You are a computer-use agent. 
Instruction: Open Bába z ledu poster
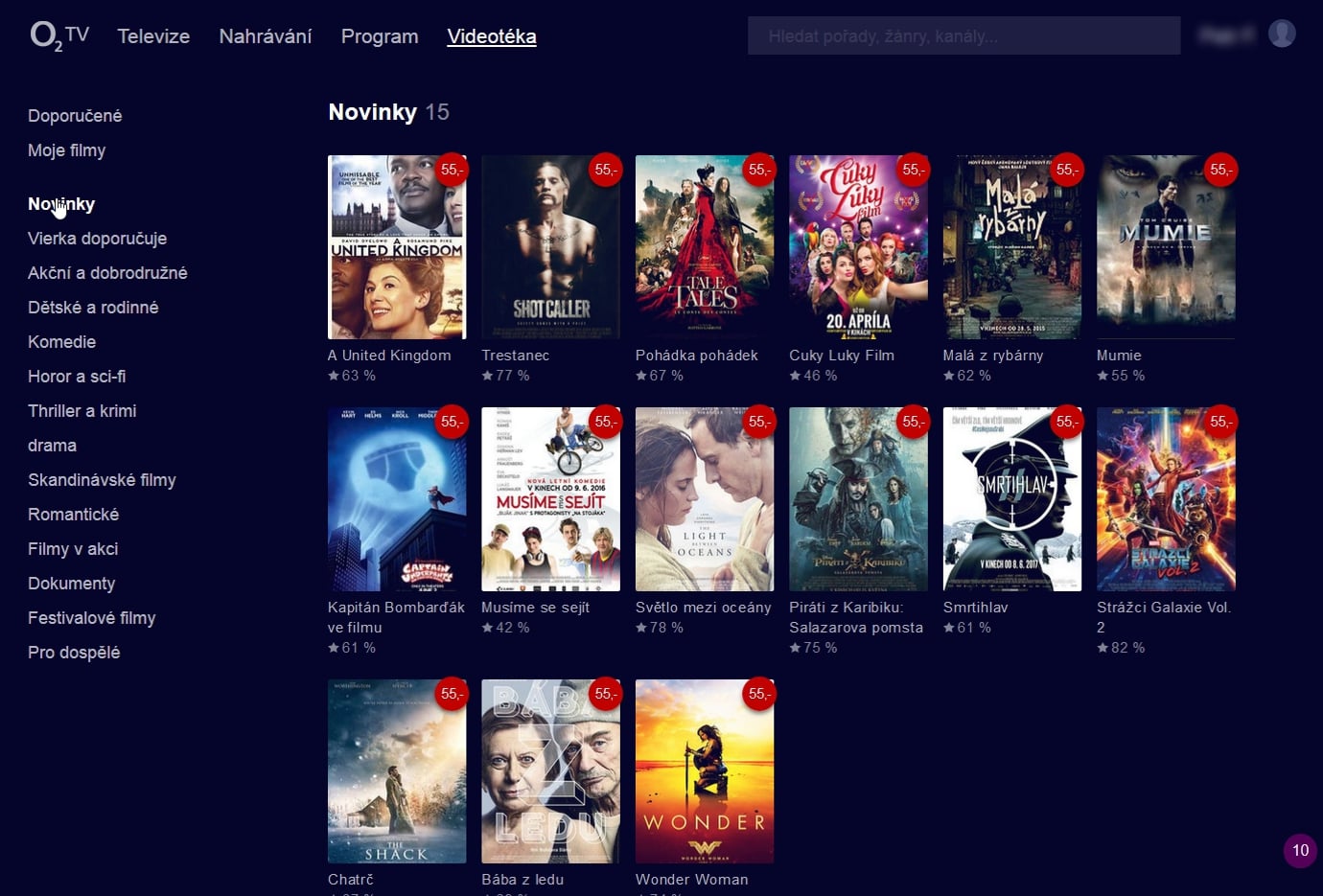click(551, 771)
